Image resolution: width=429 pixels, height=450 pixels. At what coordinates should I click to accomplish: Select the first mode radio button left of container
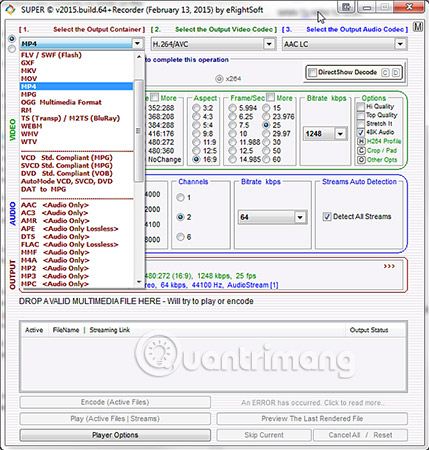12,39
